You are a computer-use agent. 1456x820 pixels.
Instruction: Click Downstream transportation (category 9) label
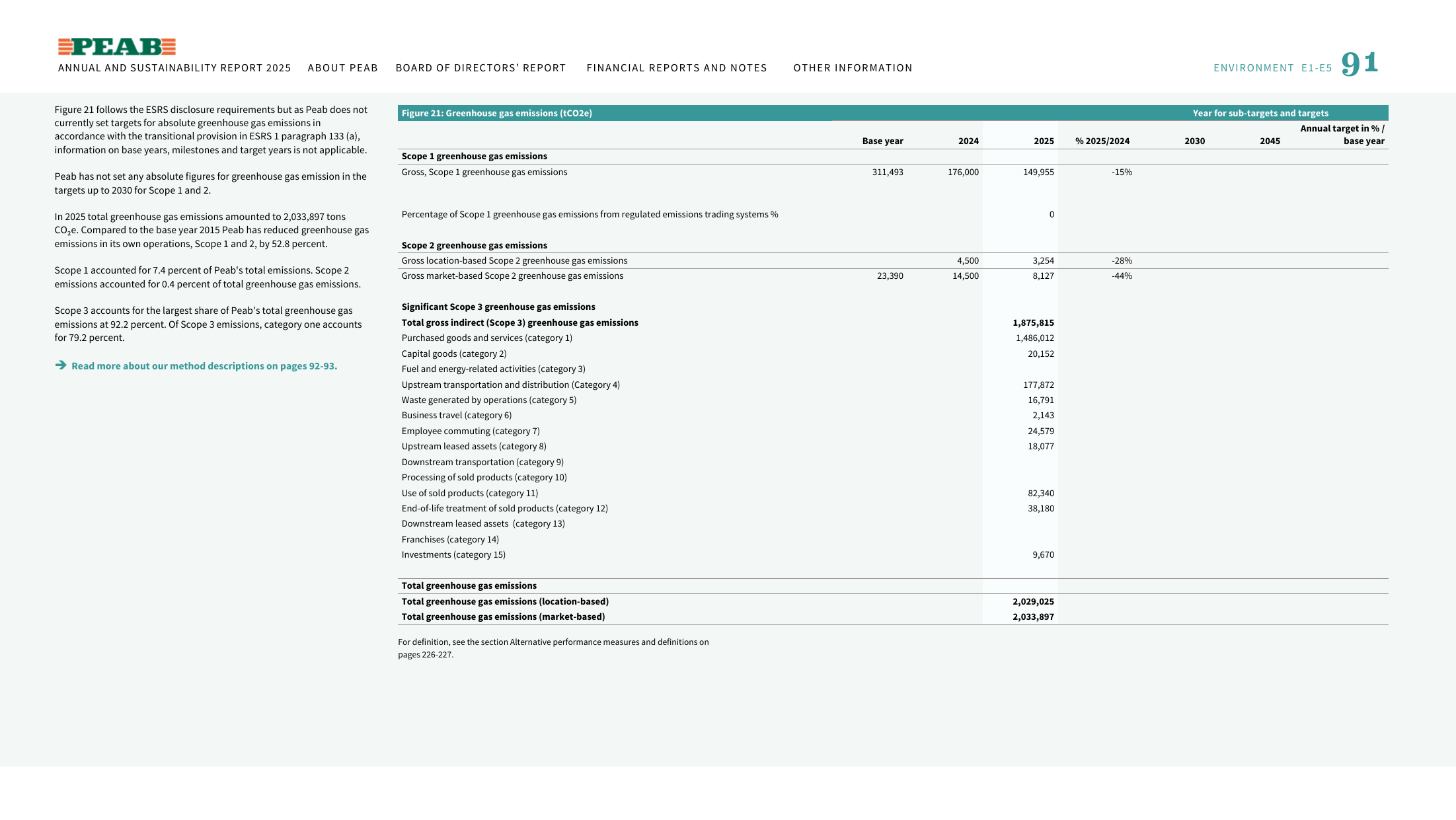click(x=482, y=462)
